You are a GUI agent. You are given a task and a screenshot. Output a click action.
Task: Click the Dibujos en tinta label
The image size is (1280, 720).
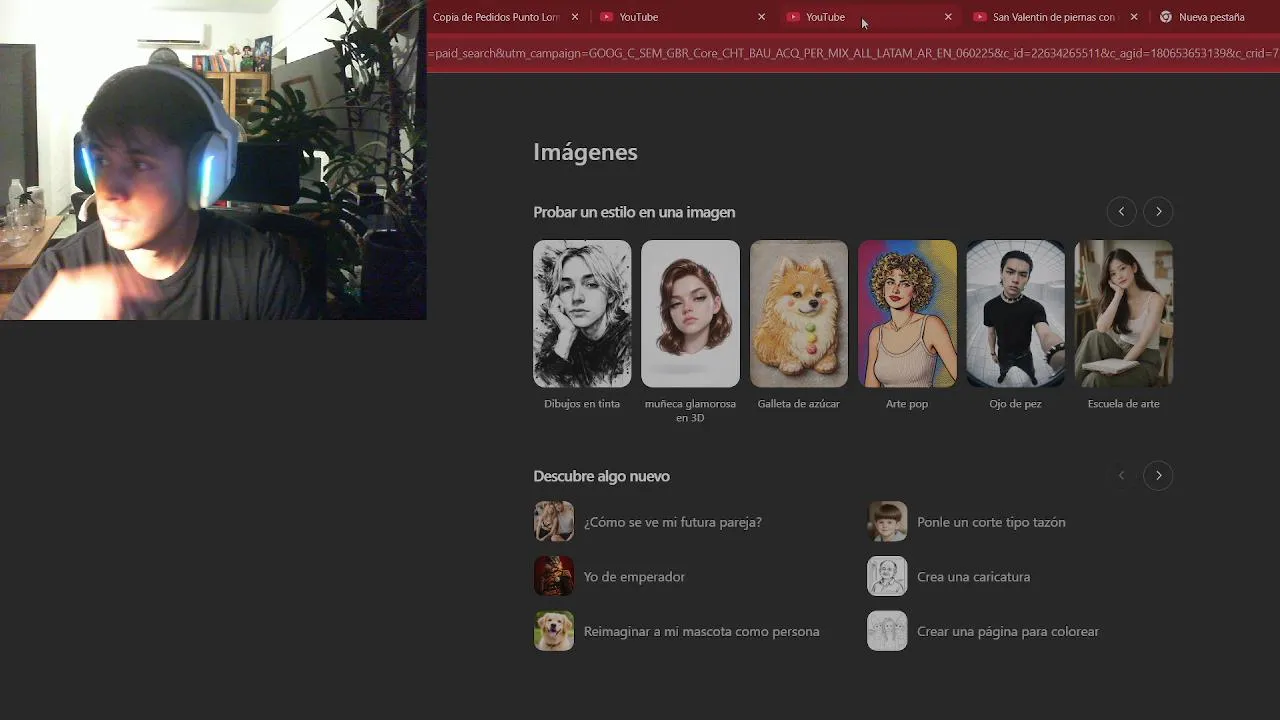582,404
